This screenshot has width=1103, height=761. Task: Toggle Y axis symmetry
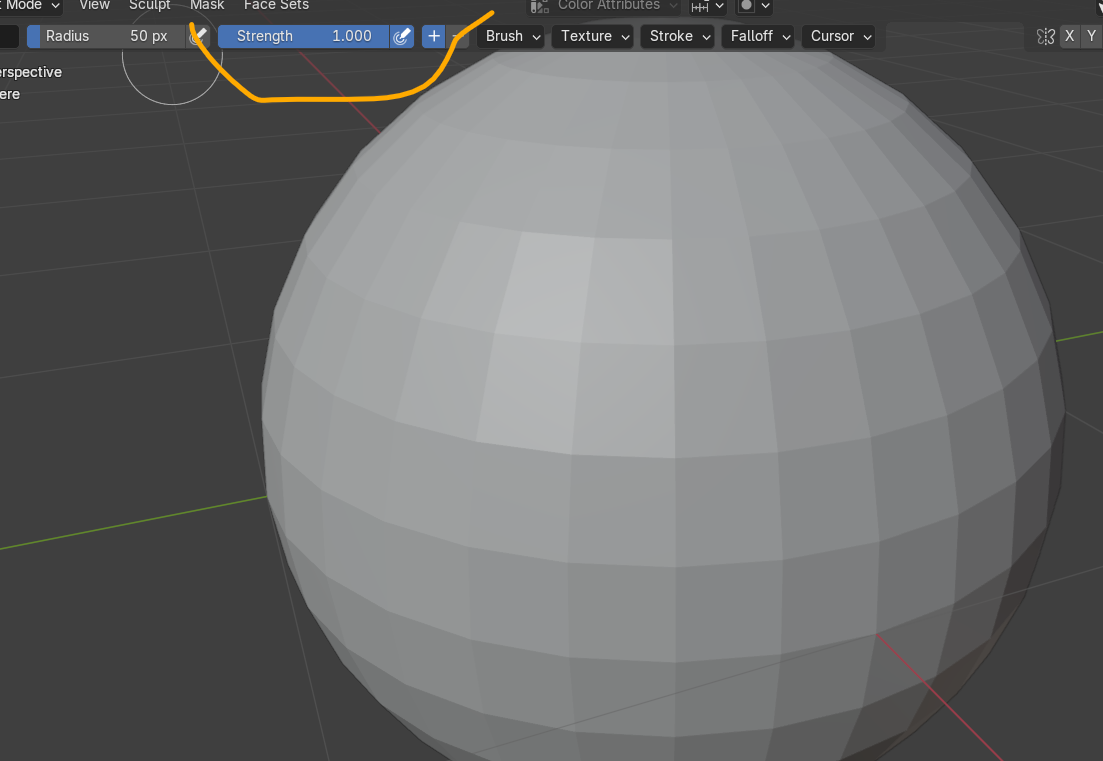pyautogui.click(x=1091, y=36)
